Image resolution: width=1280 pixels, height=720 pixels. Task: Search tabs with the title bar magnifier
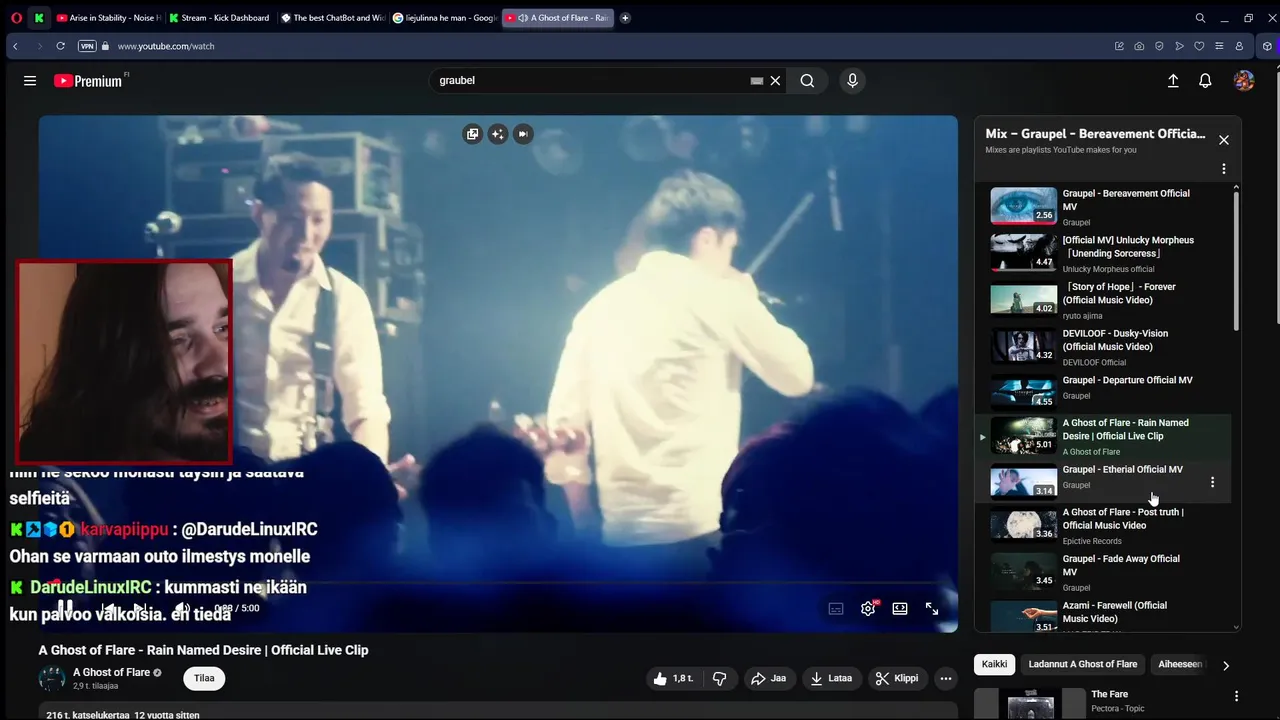[1200, 18]
